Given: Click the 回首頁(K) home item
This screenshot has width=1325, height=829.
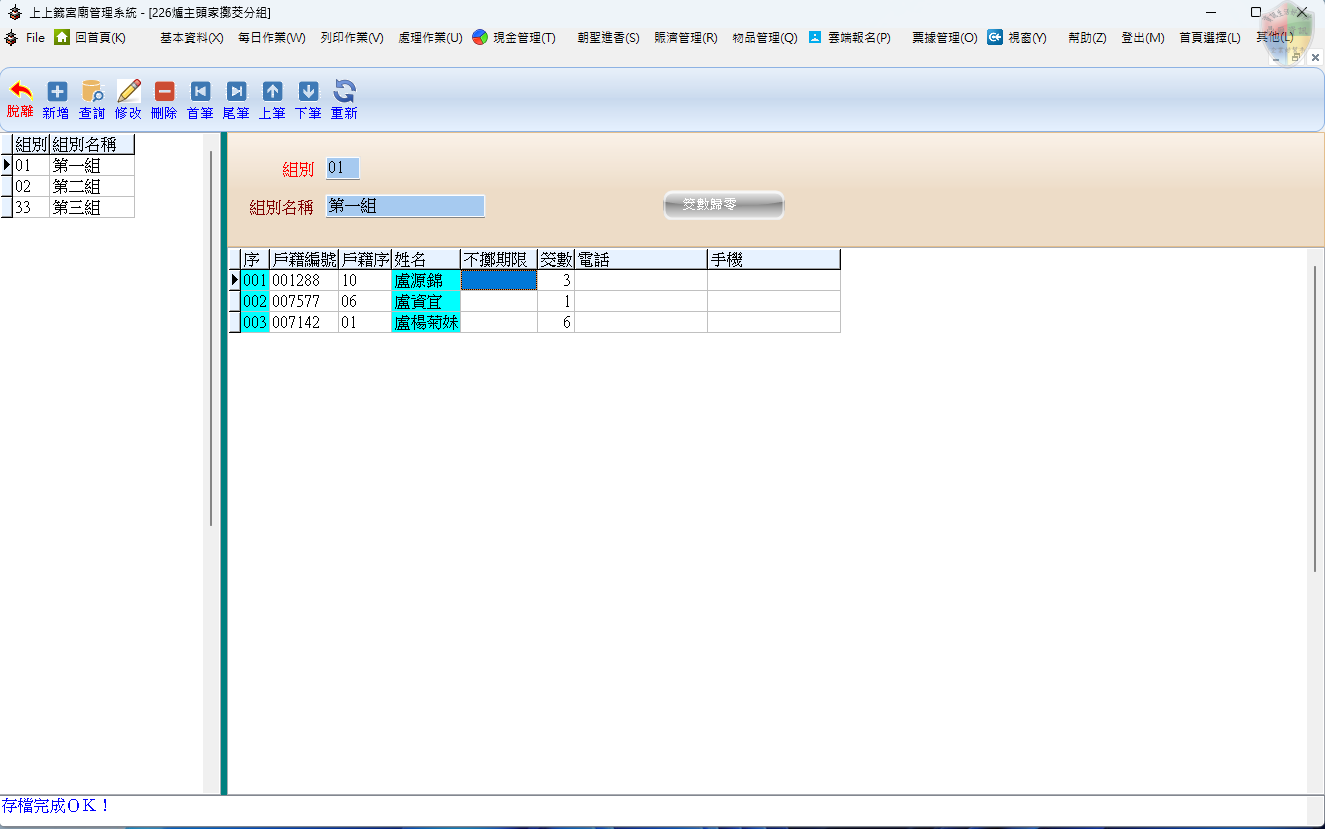Looking at the screenshot, I should pos(91,38).
